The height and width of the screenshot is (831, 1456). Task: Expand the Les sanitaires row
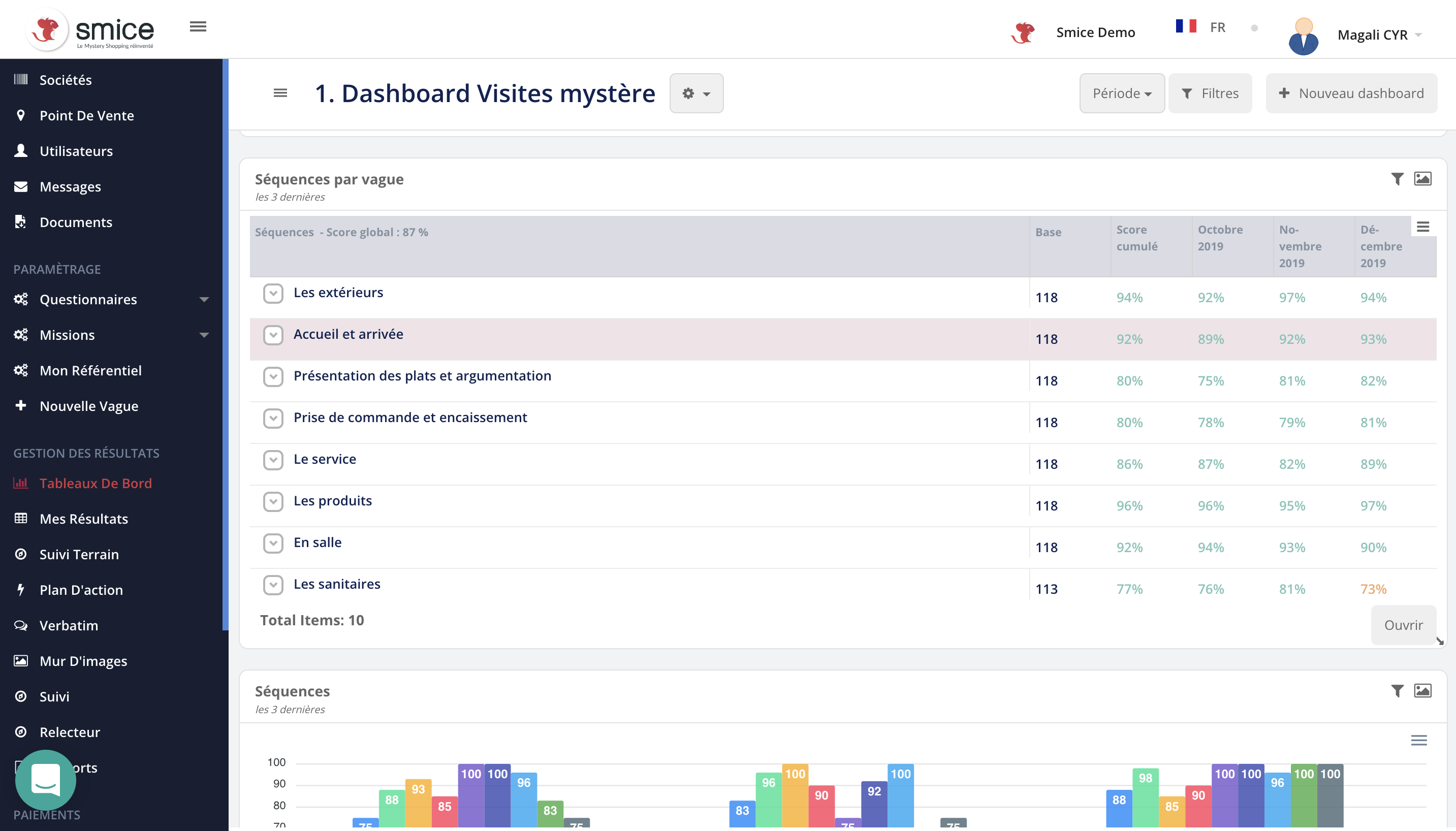[273, 585]
